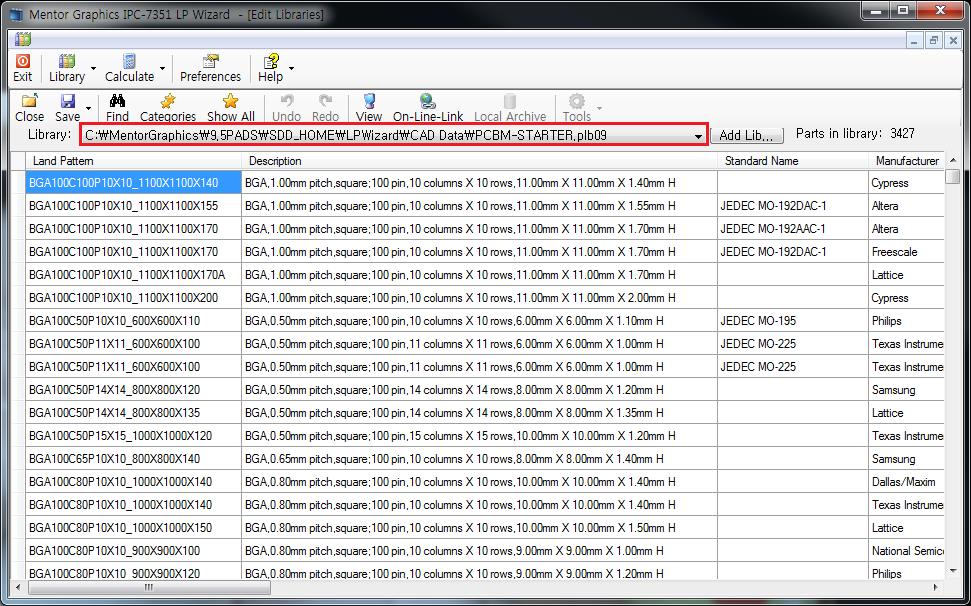Click the Help icon

click(x=271, y=61)
